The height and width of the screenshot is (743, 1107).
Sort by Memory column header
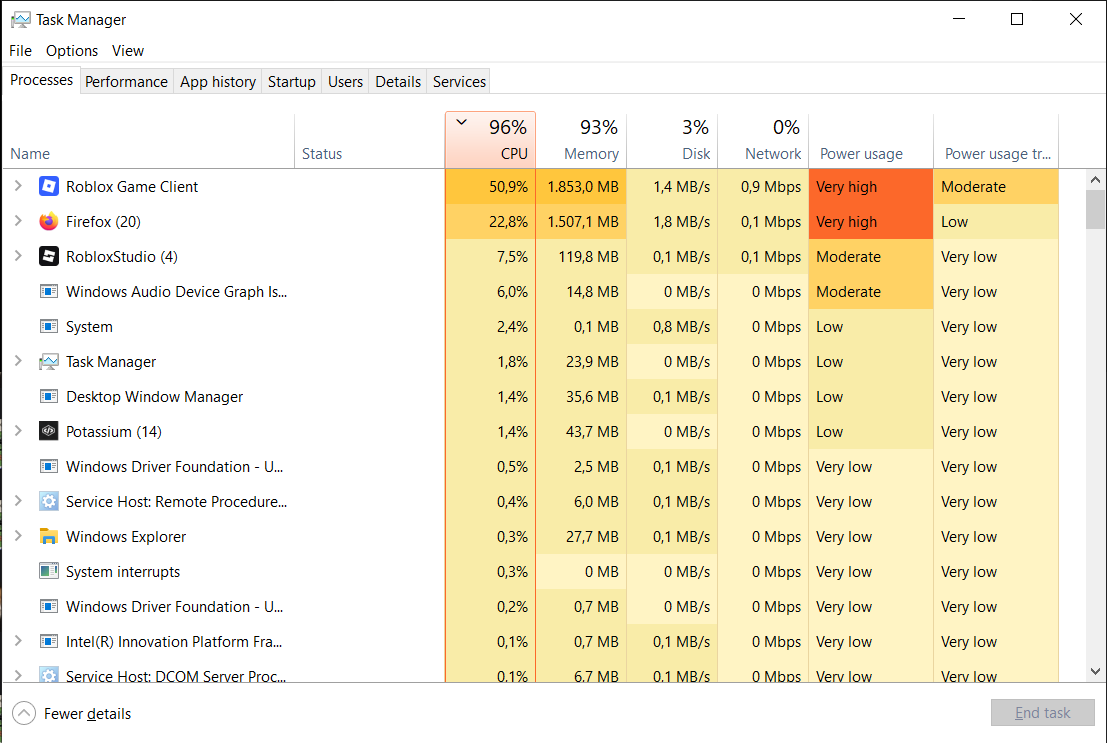tap(581, 141)
